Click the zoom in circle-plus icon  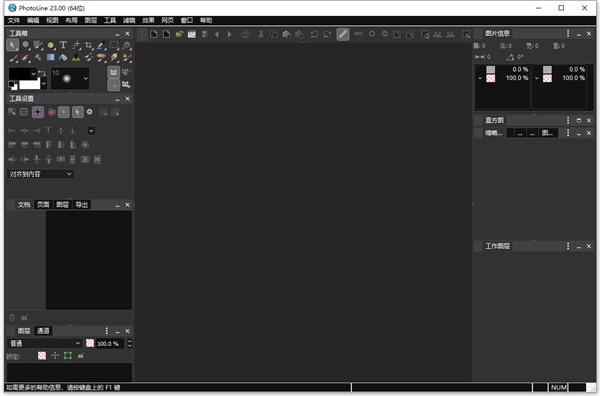[x=372, y=34]
